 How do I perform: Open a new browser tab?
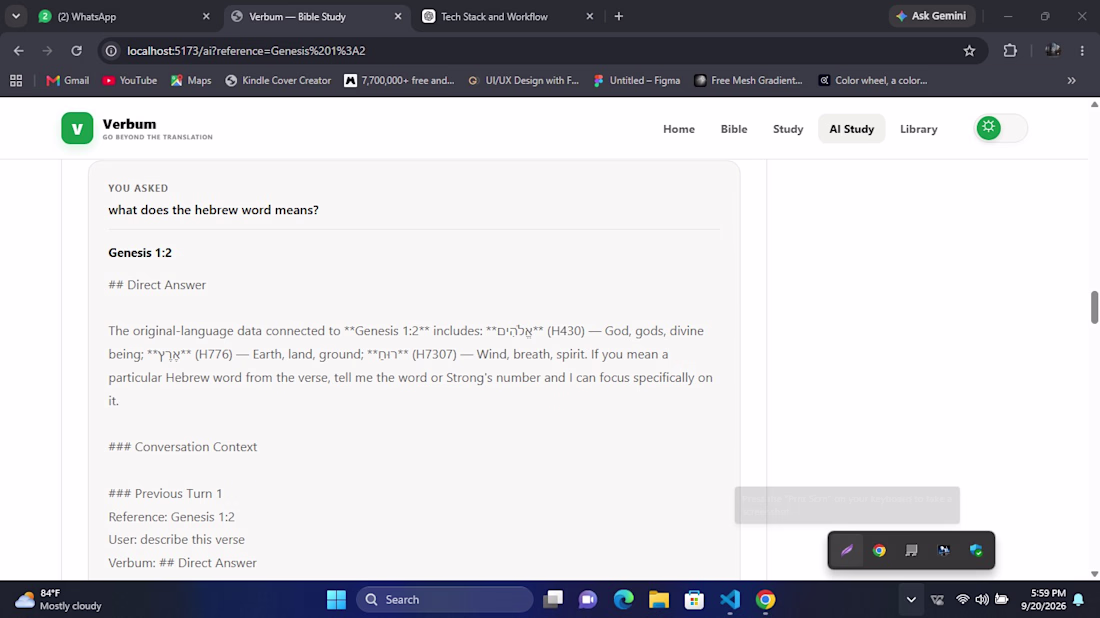pyautogui.click(x=619, y=16)
